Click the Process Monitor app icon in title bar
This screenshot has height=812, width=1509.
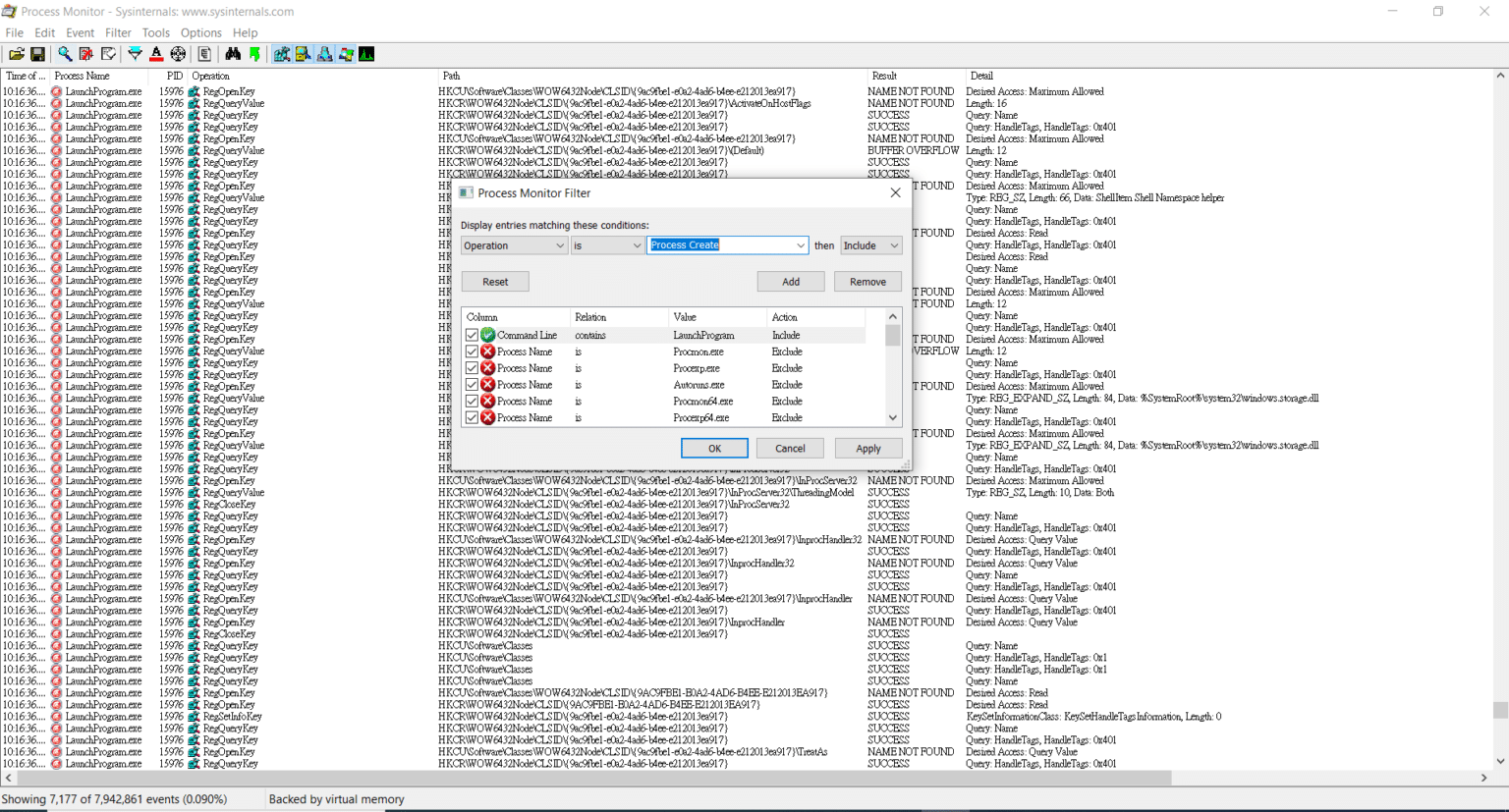(9, 11)
